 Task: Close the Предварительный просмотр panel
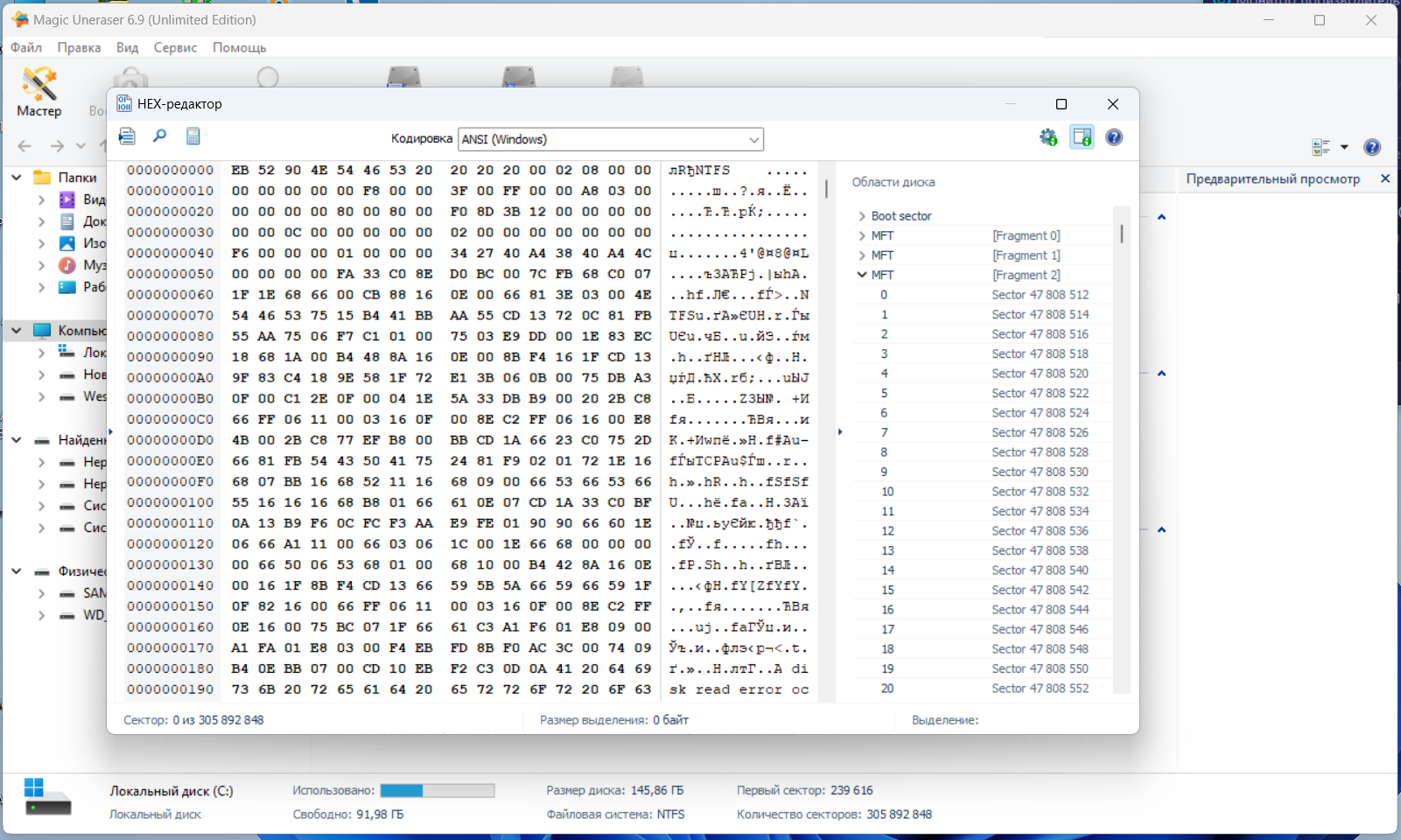(1385, 178)
